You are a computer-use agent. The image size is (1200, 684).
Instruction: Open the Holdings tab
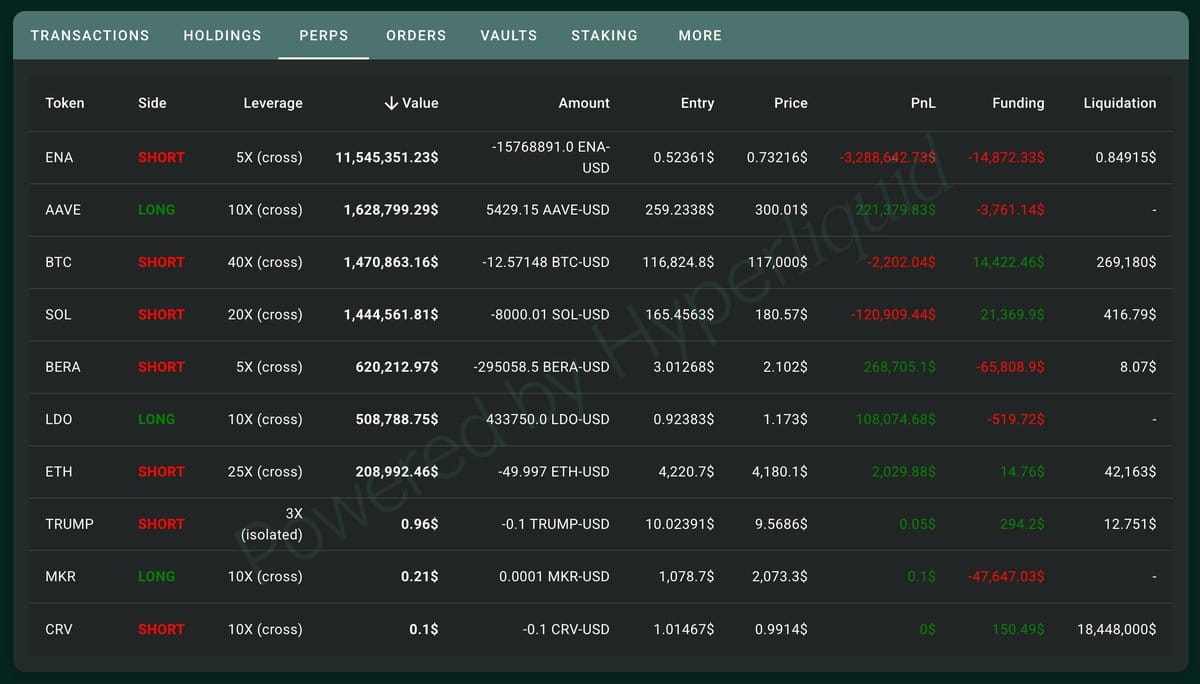pyautogui.click(x=222, y=35)
